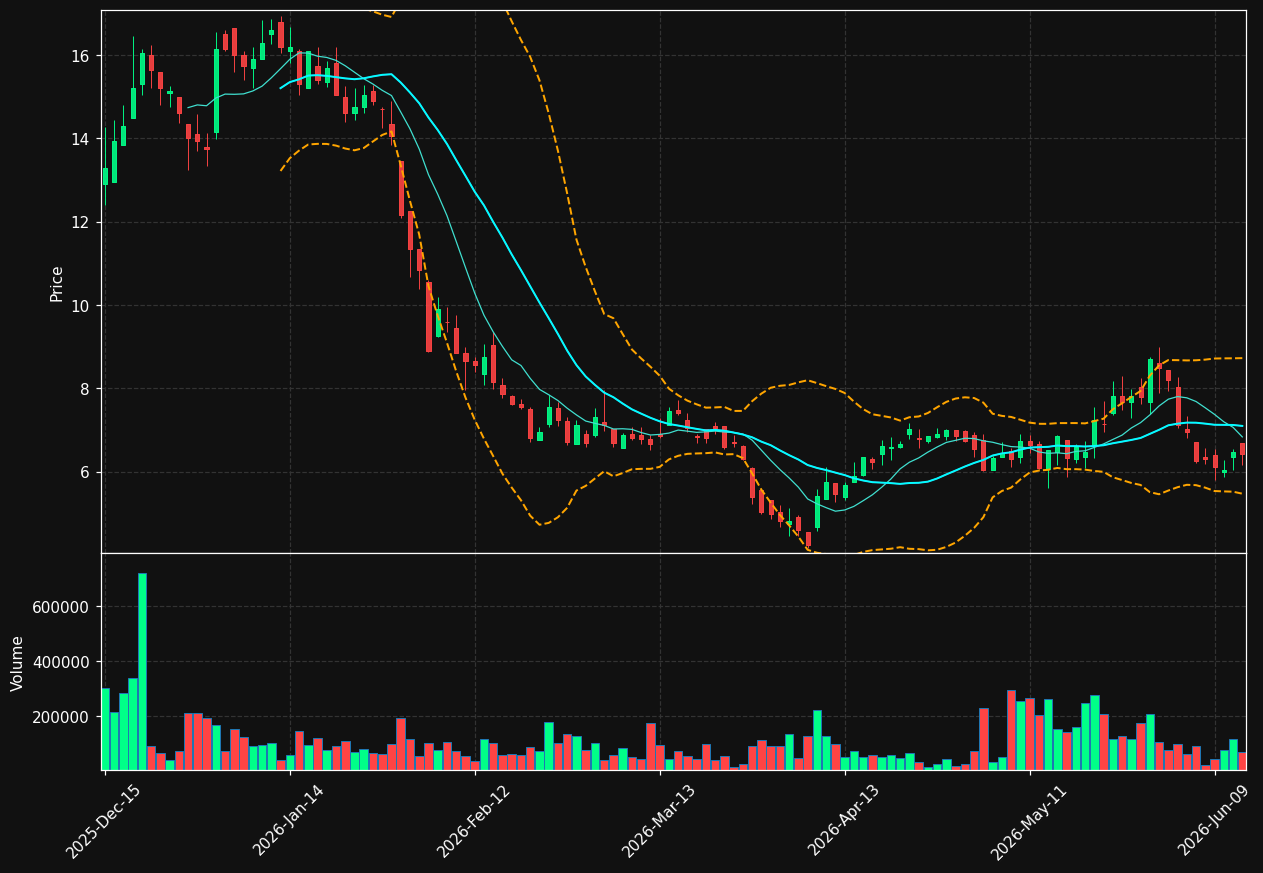
Task: Click the 2026-Mar-13 date label
Action: pyautogui.click(x=658, y=821)
